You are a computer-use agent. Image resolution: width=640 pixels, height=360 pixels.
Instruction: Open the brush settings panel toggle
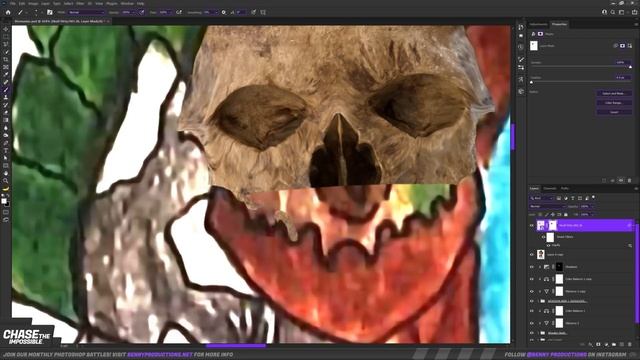pos(49,12)
